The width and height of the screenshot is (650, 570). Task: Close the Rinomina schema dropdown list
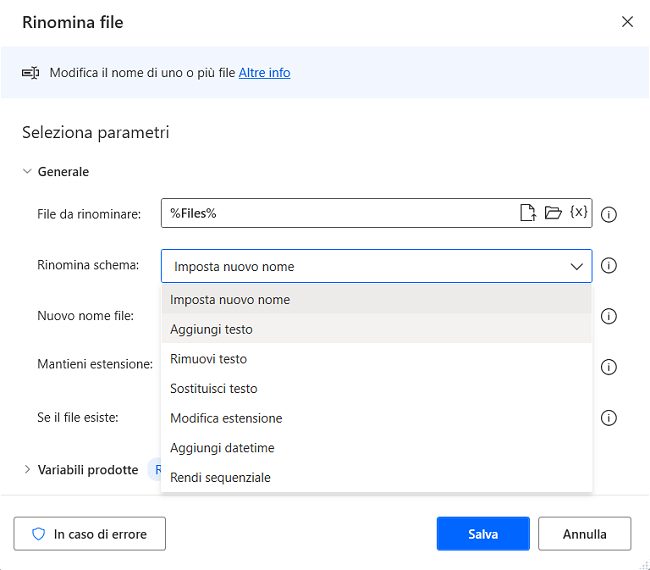pyautogui.click(x=576, y=267)
